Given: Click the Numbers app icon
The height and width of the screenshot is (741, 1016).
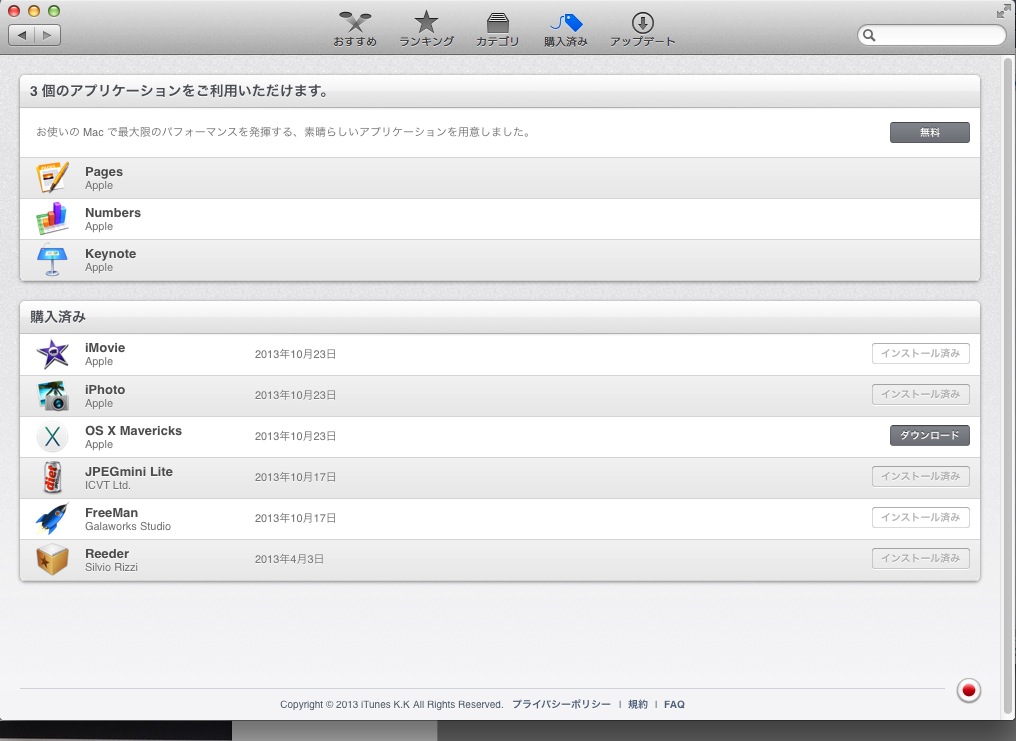Looking at the screenshot, I should pyautogui.click(x=52, y=218).
